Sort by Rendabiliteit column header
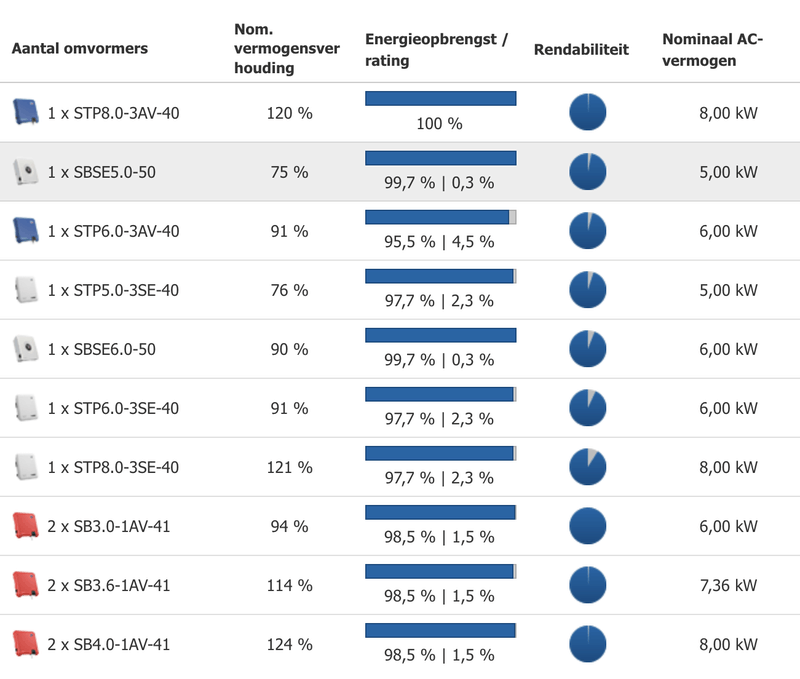 click(x=581, y=49)
